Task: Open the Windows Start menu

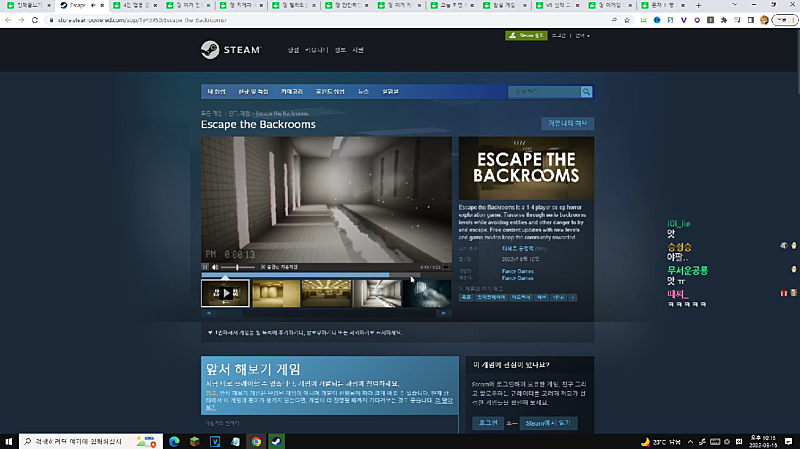Action: (9, 441)
